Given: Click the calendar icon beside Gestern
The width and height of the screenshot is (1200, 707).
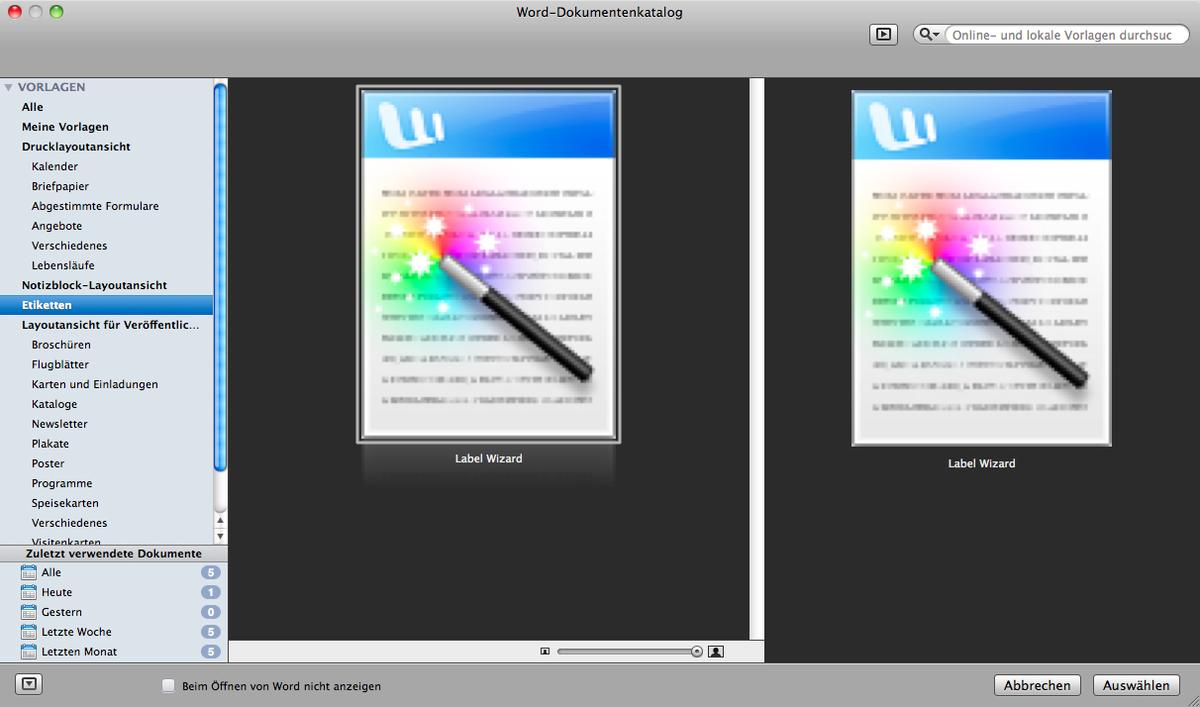Looking at the screenshot, I should point(28,612).
